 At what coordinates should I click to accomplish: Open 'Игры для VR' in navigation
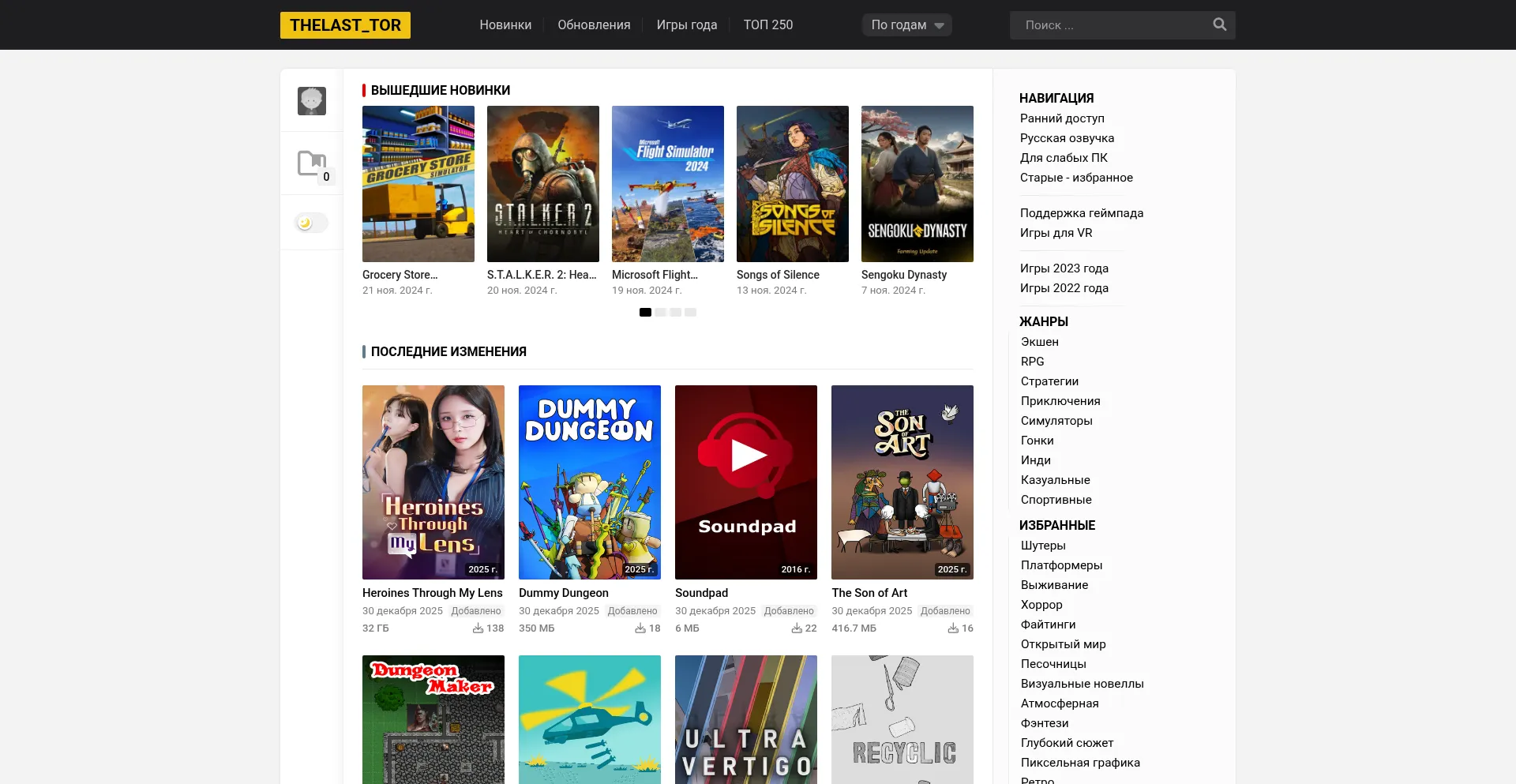1056,233
